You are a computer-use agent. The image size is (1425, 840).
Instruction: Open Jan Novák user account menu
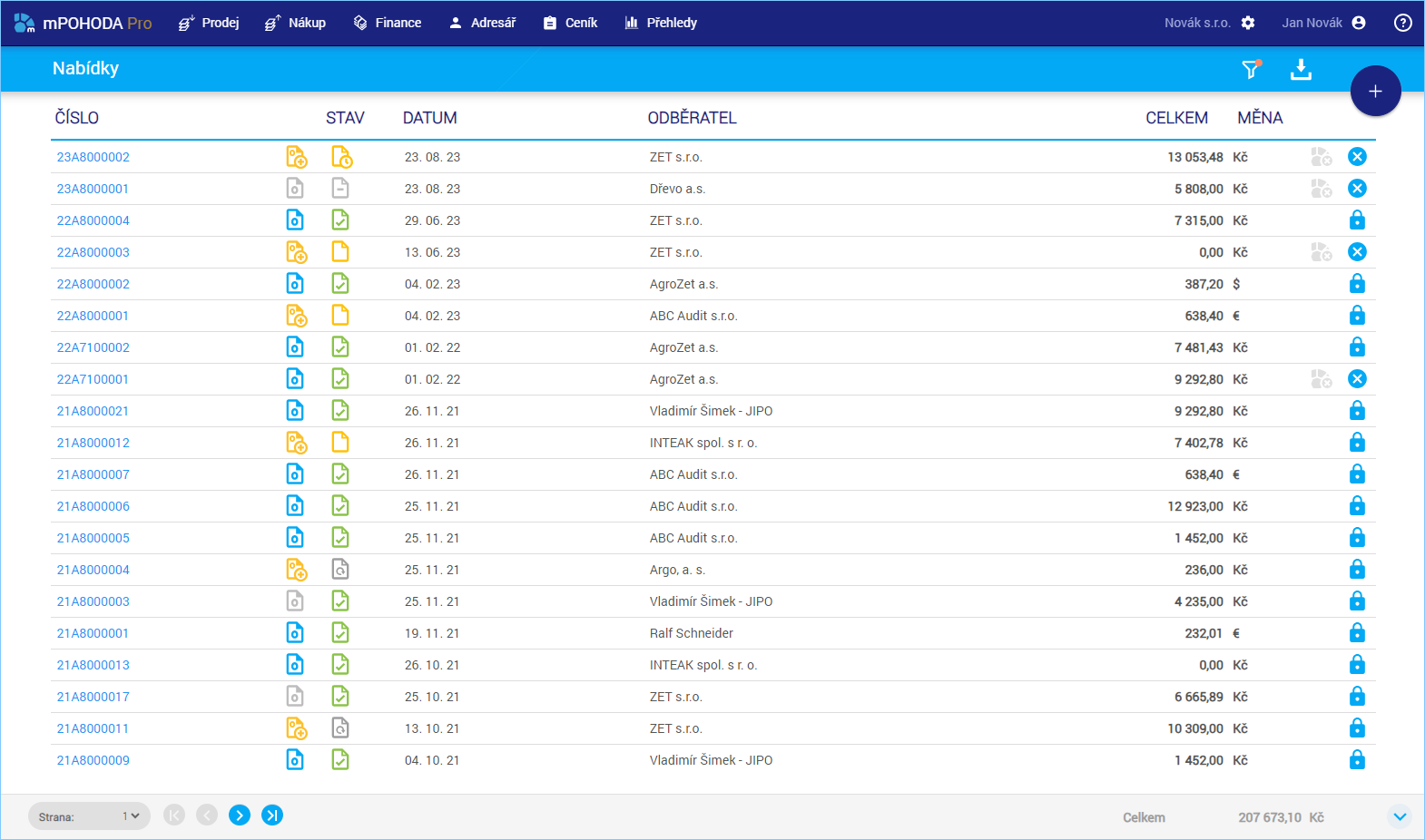click(x=1323, y=23)
